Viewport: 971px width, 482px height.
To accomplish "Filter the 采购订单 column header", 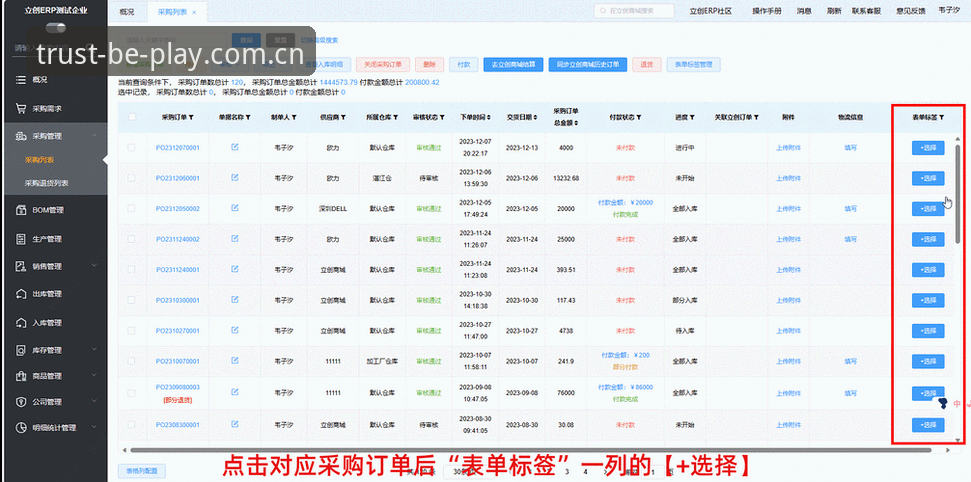I will [191, 116].
